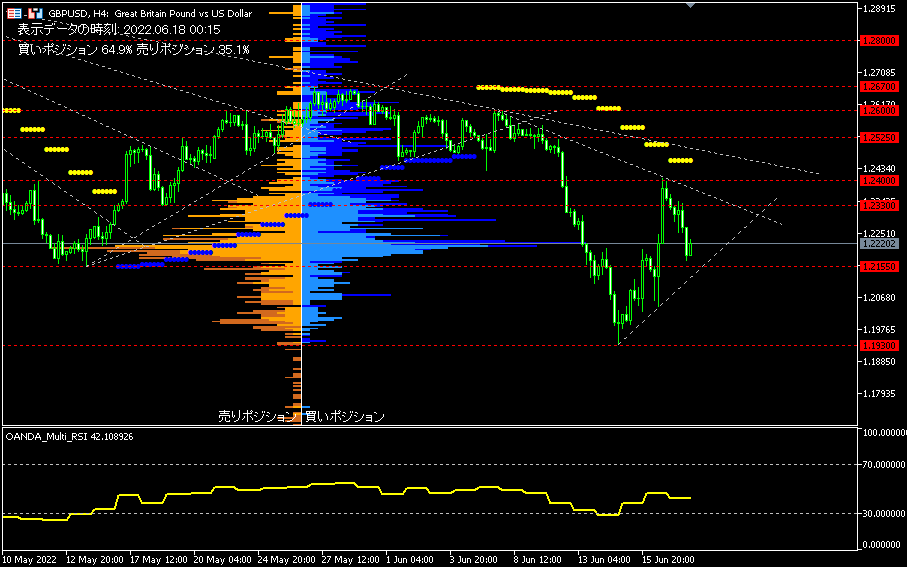Click the 1.19765 price scale value
The width and height of the screenshot is (907, 567).
point(879,330)
